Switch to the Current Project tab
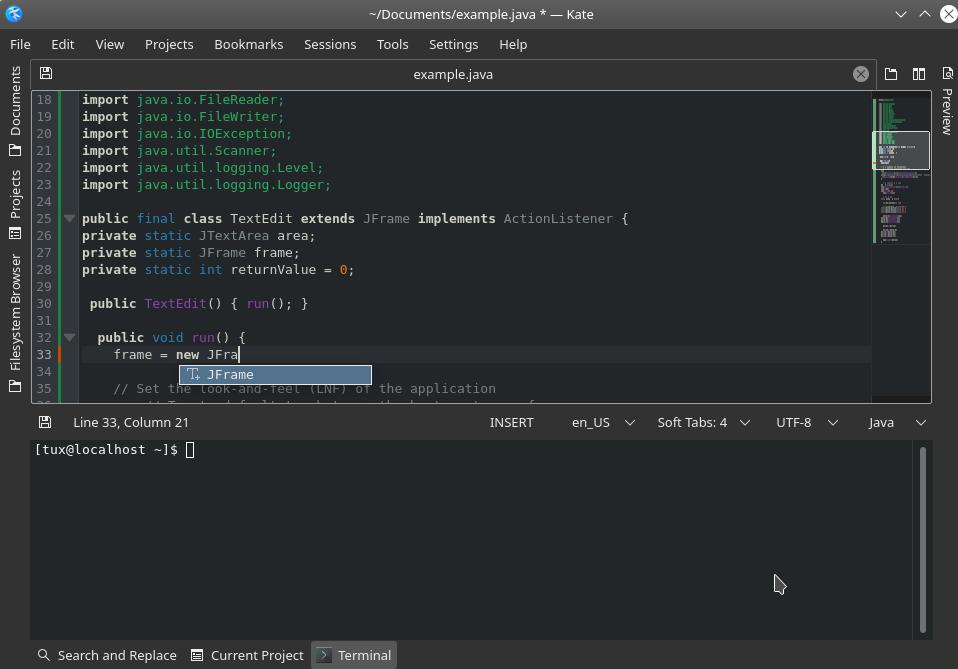 pyautogui.click(x=247, y=655)
